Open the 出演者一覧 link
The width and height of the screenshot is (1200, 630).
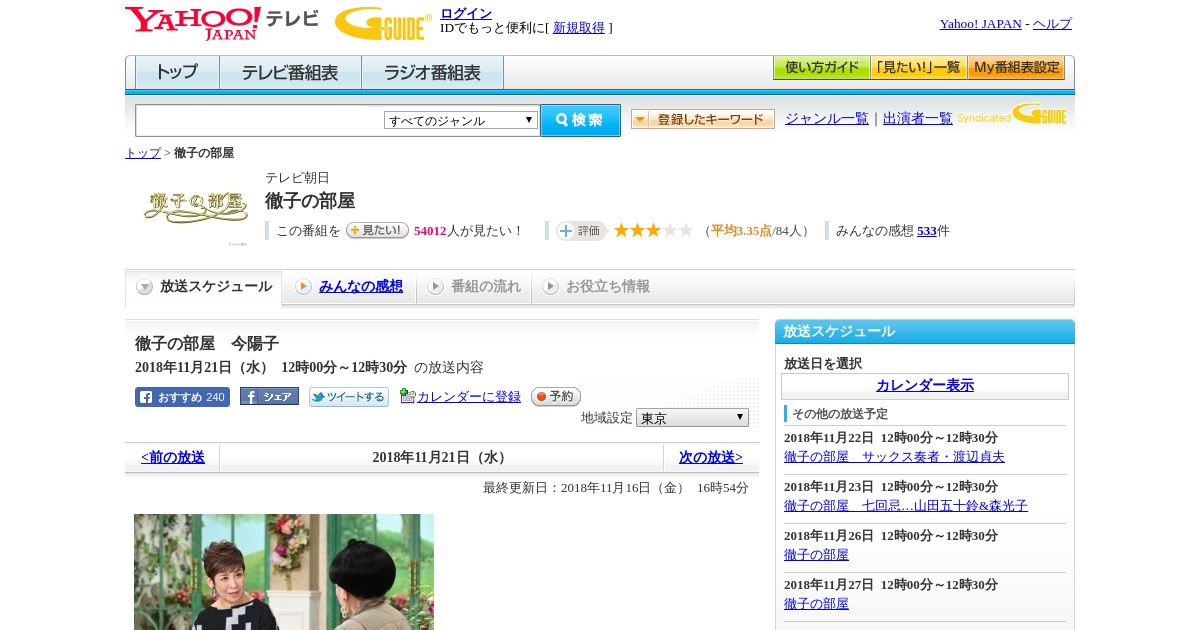point(918,119)
